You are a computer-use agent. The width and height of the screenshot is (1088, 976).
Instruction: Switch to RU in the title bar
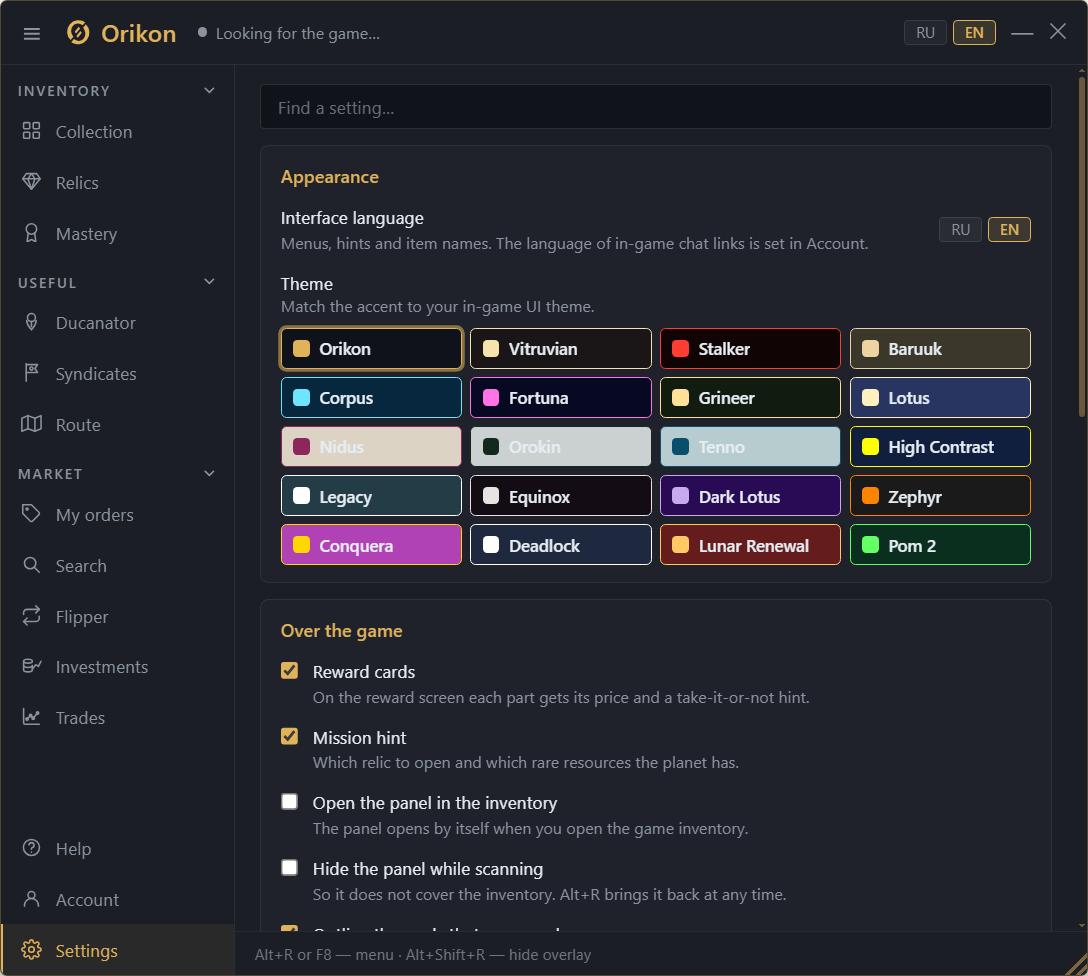point(925,33)
